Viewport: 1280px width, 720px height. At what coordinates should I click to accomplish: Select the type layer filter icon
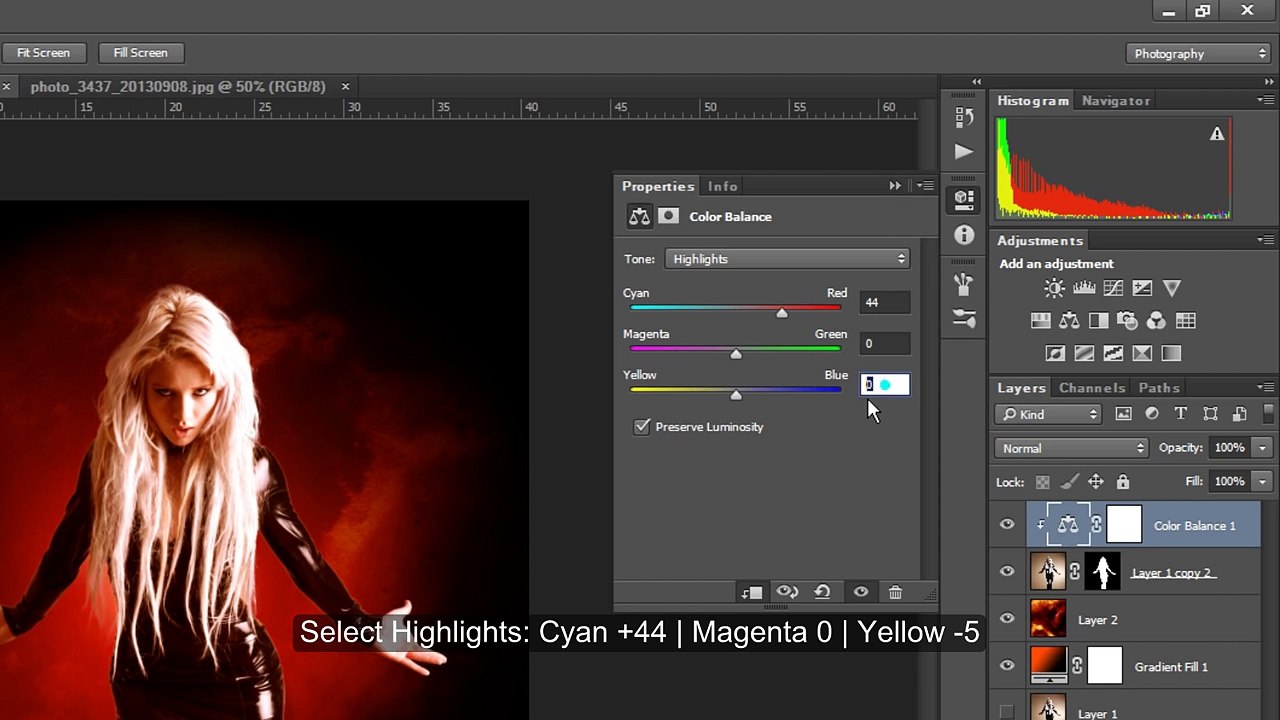(x=1181, y=414)
